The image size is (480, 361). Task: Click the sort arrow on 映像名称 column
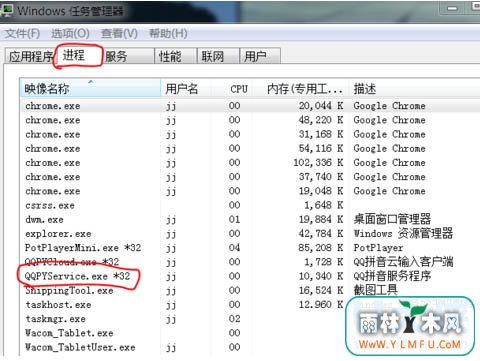pos(91,82)
